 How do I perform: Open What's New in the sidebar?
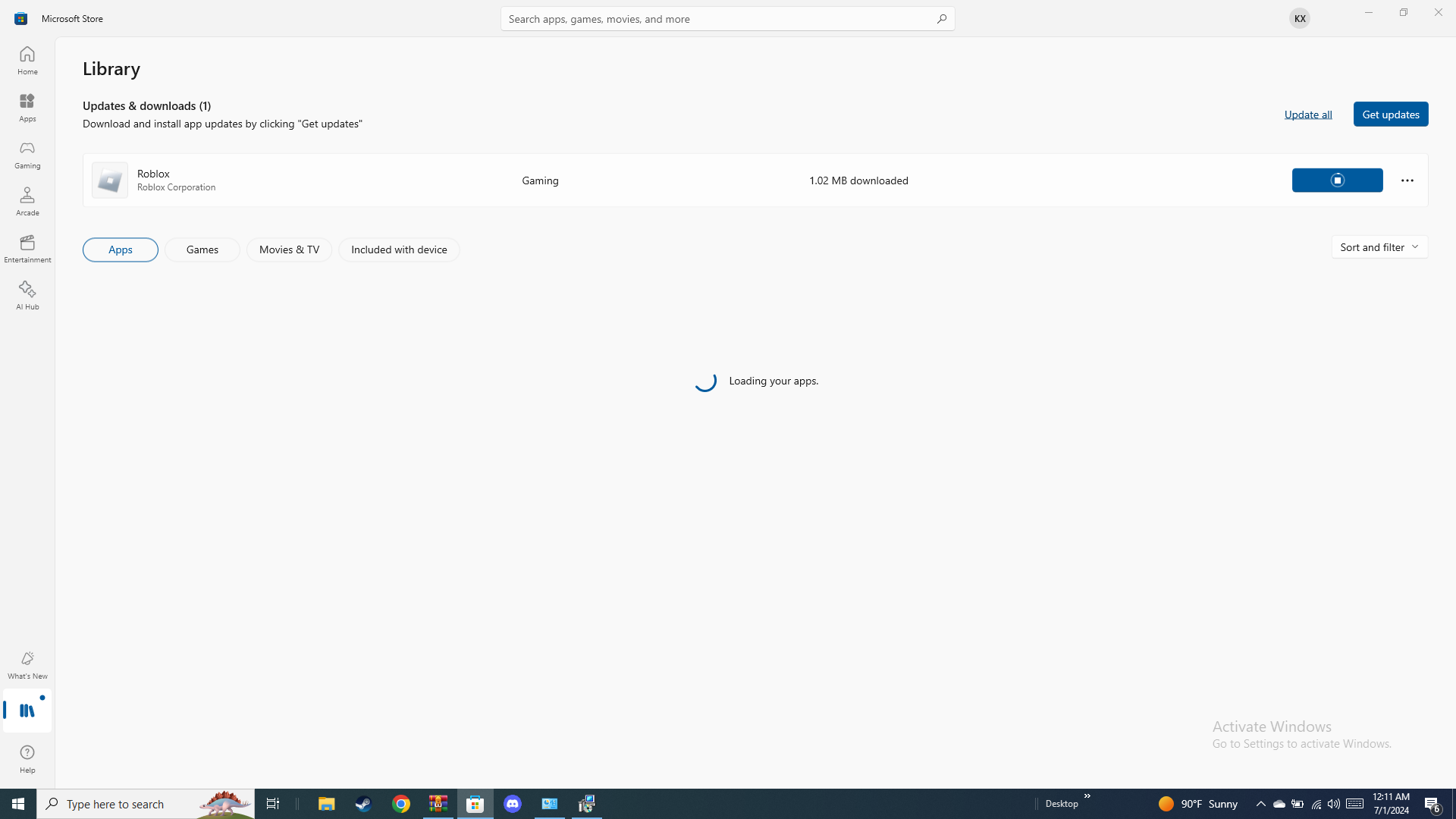click(27, 664)
